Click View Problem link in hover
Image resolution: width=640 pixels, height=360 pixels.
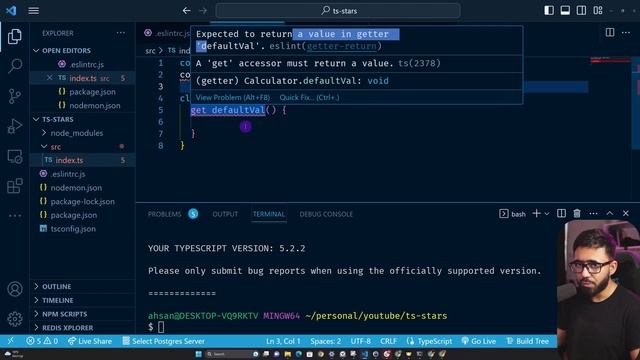click(233, 98)
